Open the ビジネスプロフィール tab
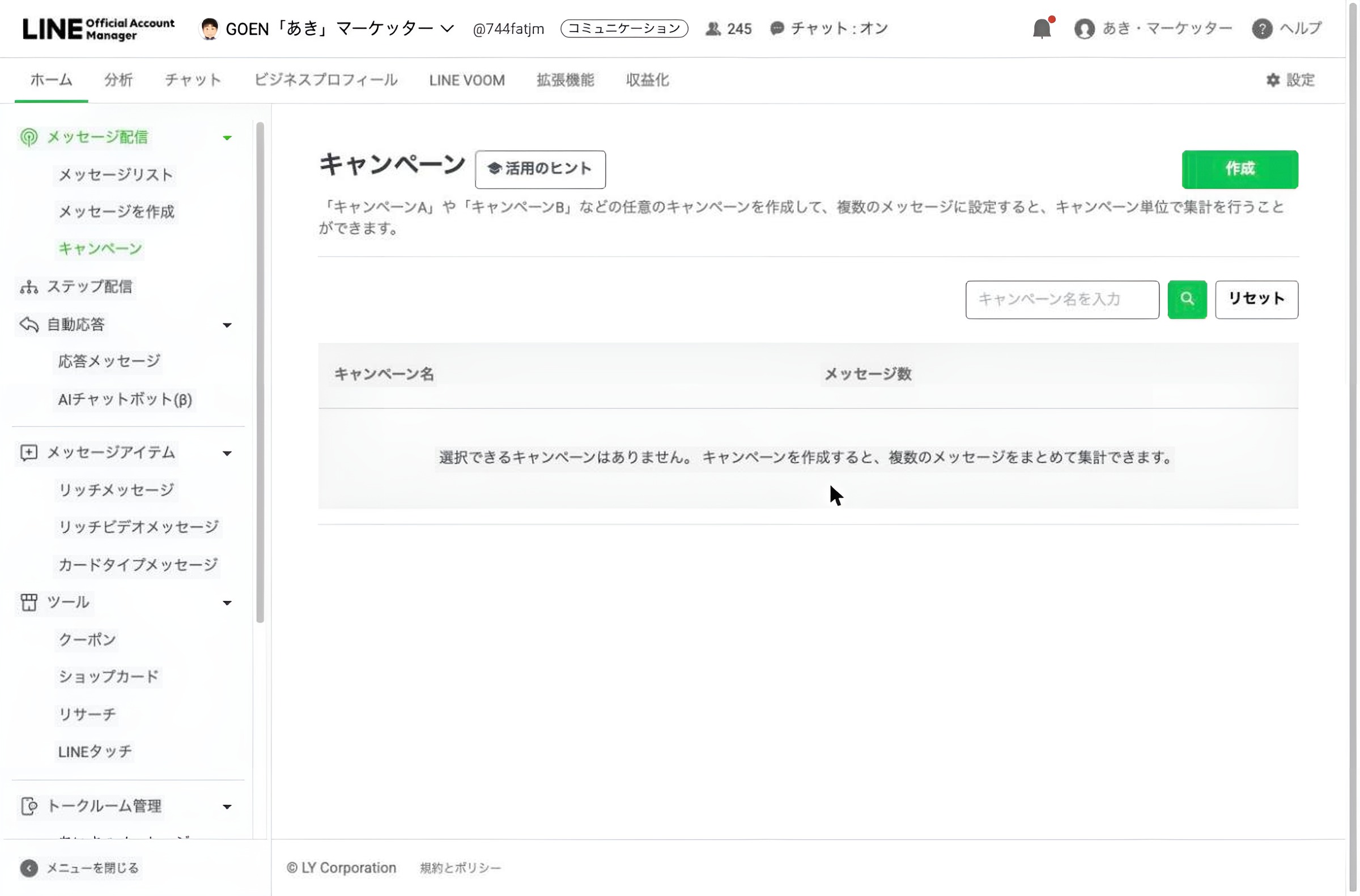This screenshot has height=896, width=1360. (326, 80)
